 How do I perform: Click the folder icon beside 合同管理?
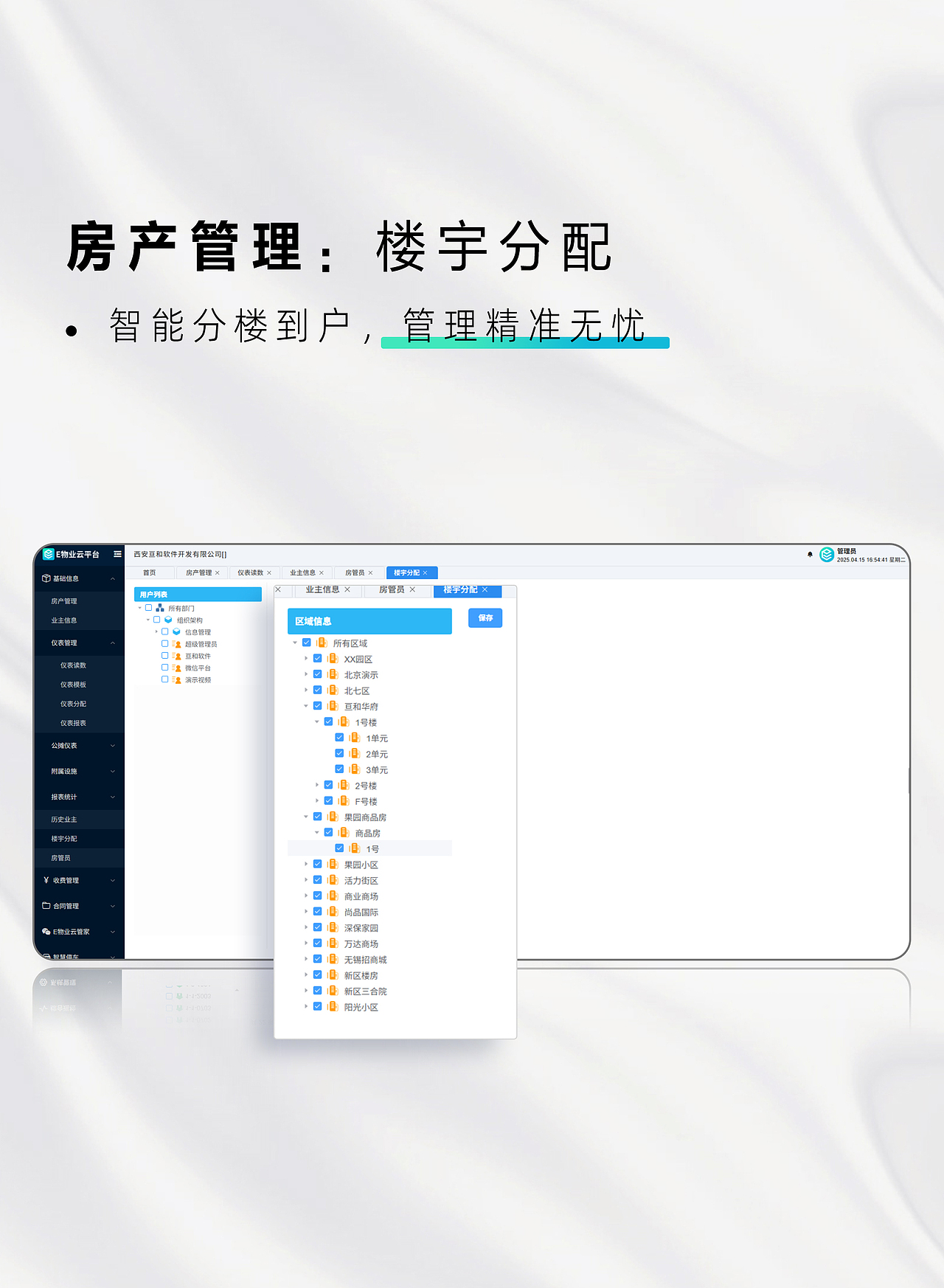[x=46, y=906]
